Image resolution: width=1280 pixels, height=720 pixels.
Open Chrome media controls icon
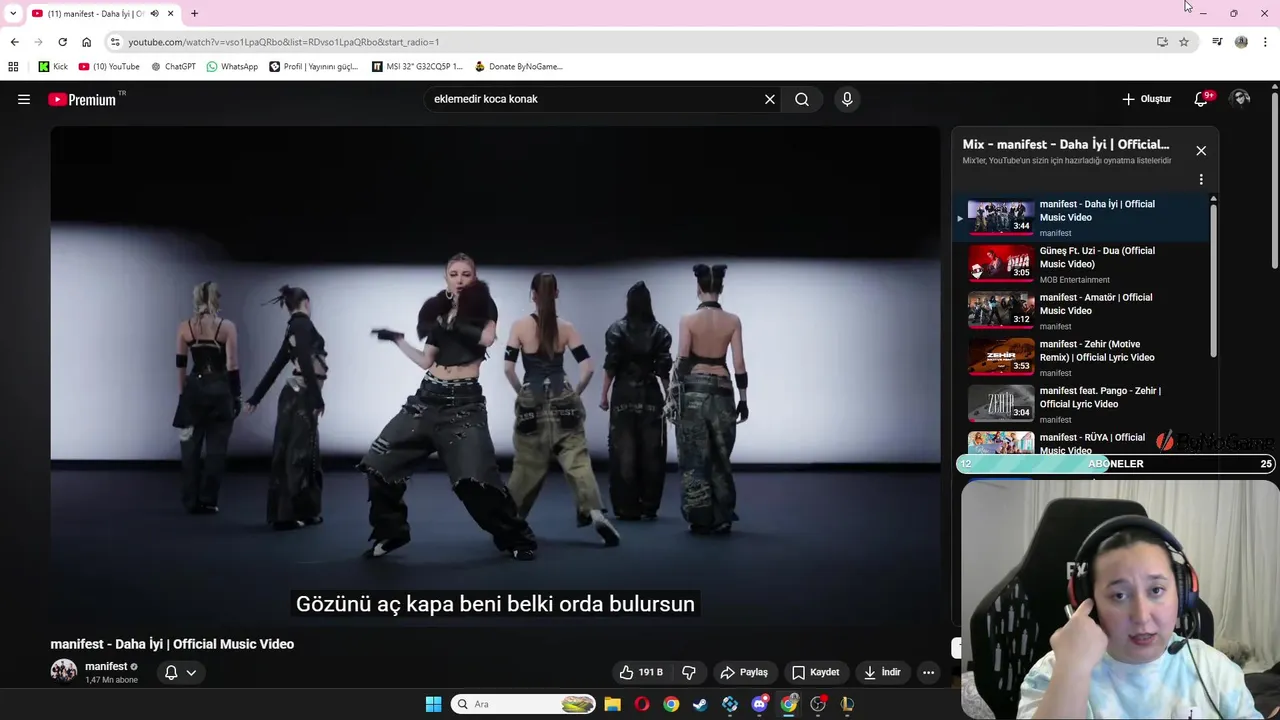pyautogui.click(x=1217, y=42)
